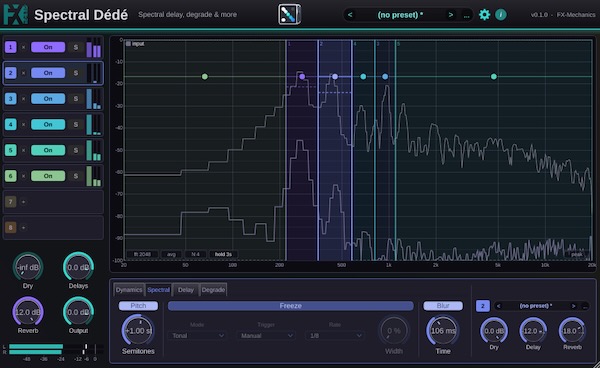Click the pencil tool icon in the header
Viewport: 600px width, 368px height.
click(289, 15)
